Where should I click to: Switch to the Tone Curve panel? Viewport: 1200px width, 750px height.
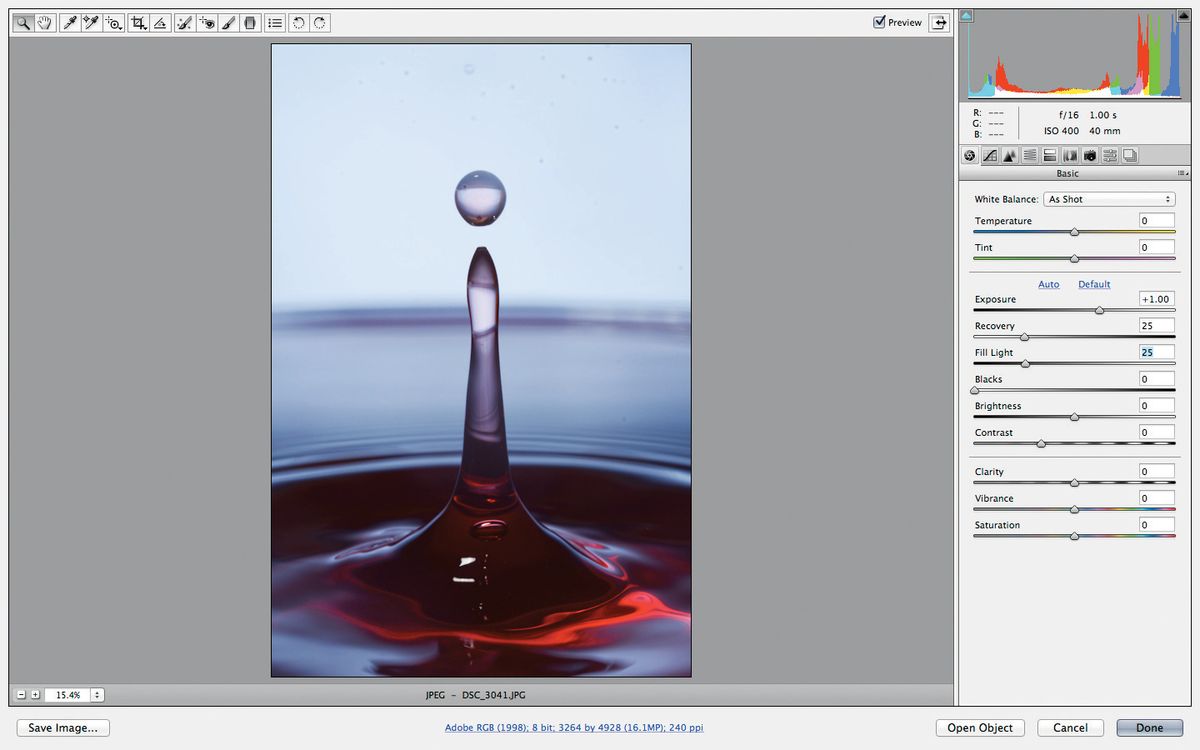(x=990, y=155)
